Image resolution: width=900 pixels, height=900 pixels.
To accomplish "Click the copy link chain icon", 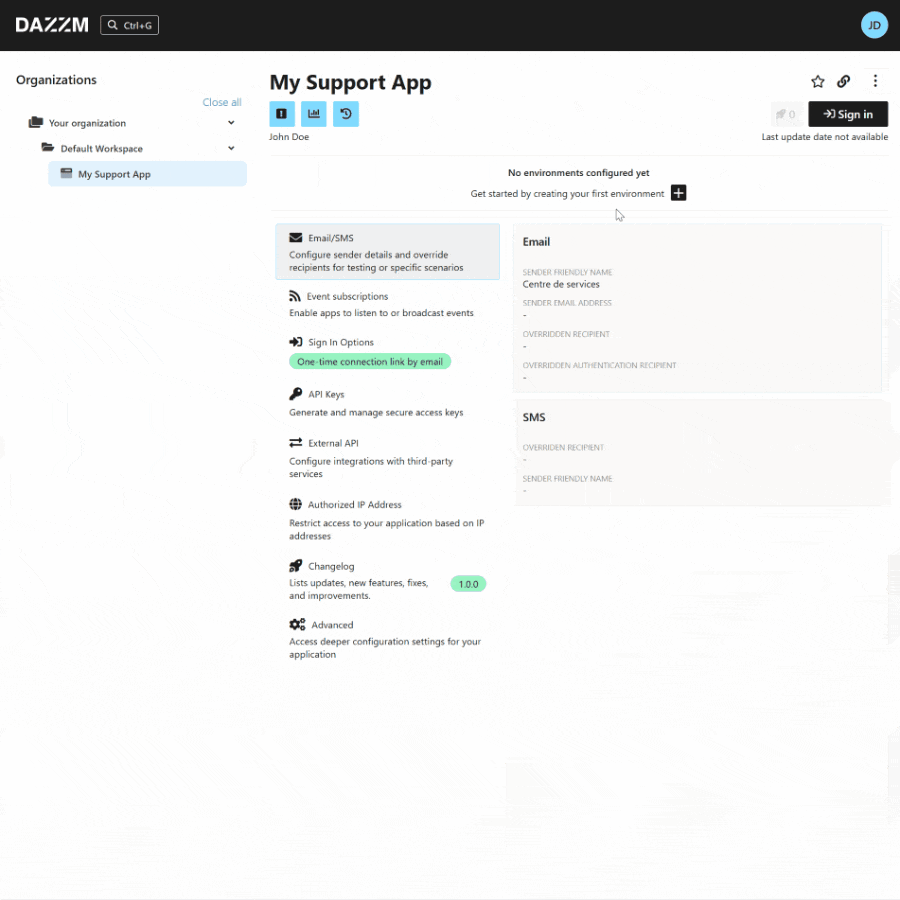I will click(844, 82).
